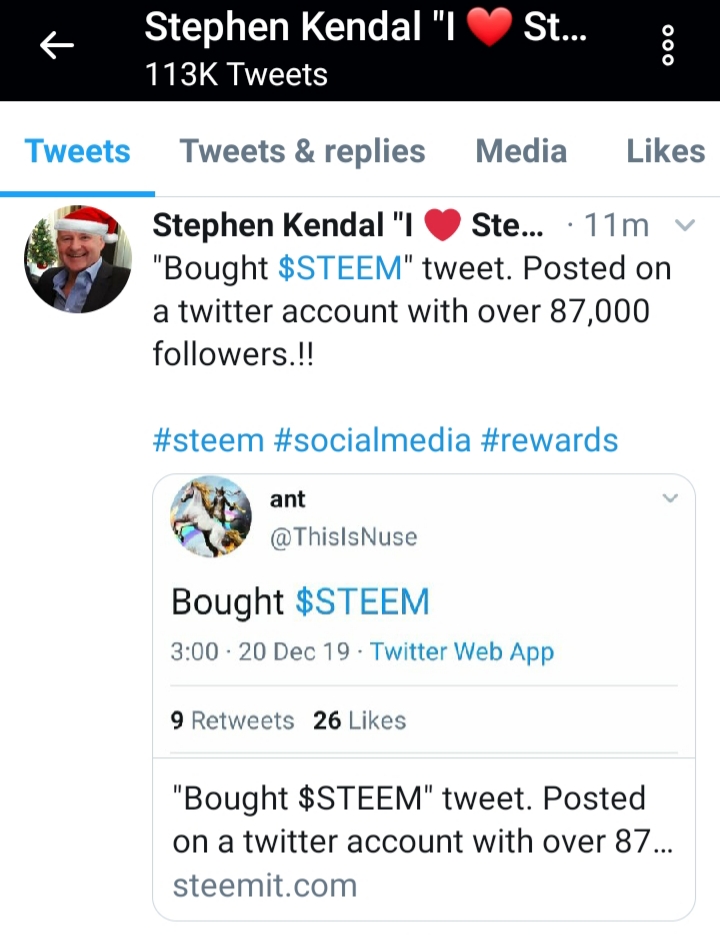The image size is (720, 935).
Task: Tap the back arrow icon
Action: pyautogui.click(x=57, y=45)
